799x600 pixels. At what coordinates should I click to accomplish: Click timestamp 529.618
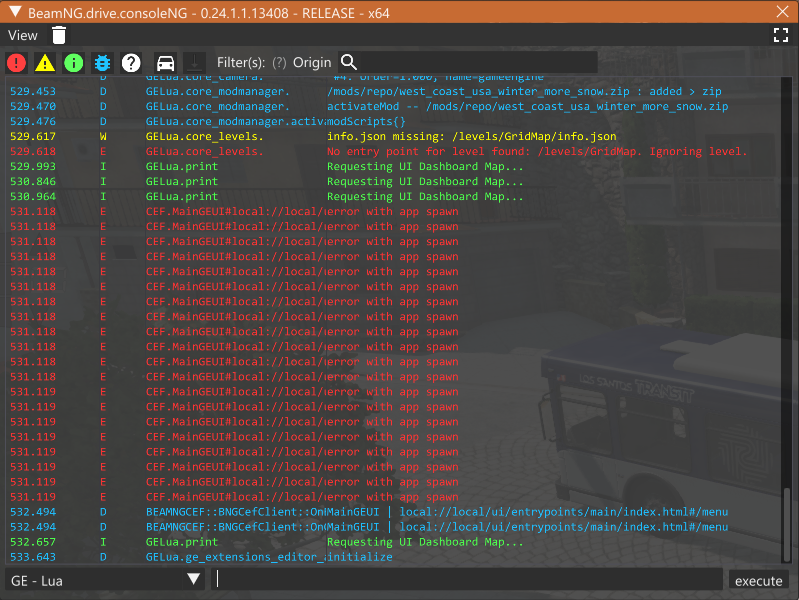coord(33,151)
